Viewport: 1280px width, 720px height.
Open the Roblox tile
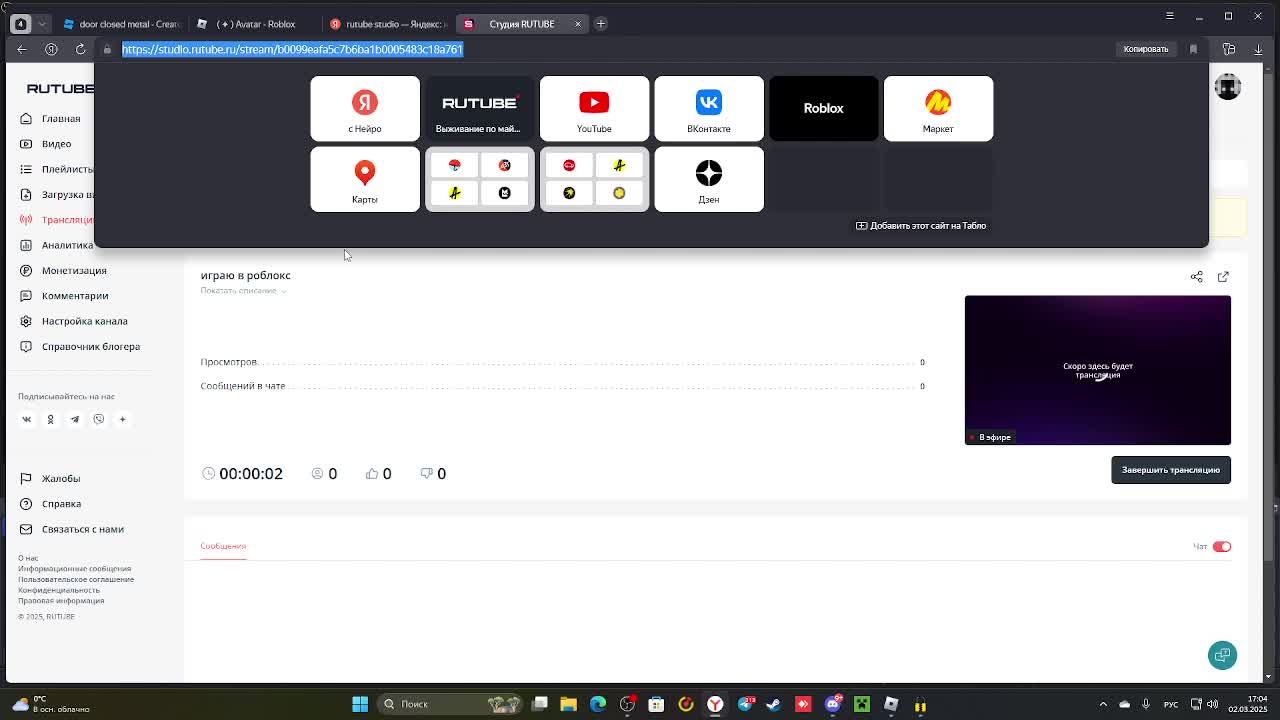pyautogui.click(x=823, y=108)
